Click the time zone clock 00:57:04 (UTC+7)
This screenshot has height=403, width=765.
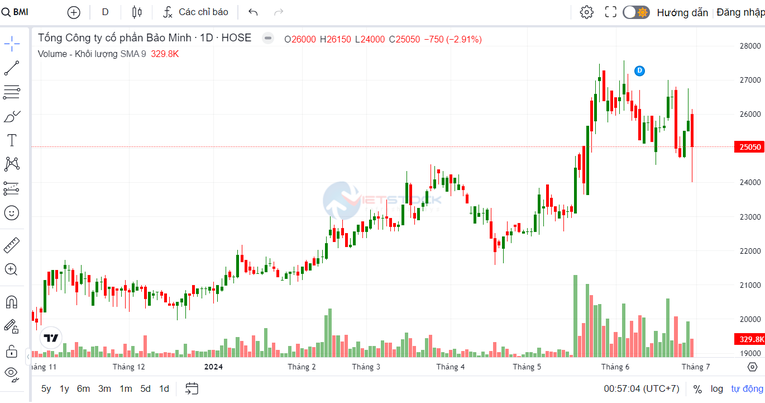click(x=642, y=389)
